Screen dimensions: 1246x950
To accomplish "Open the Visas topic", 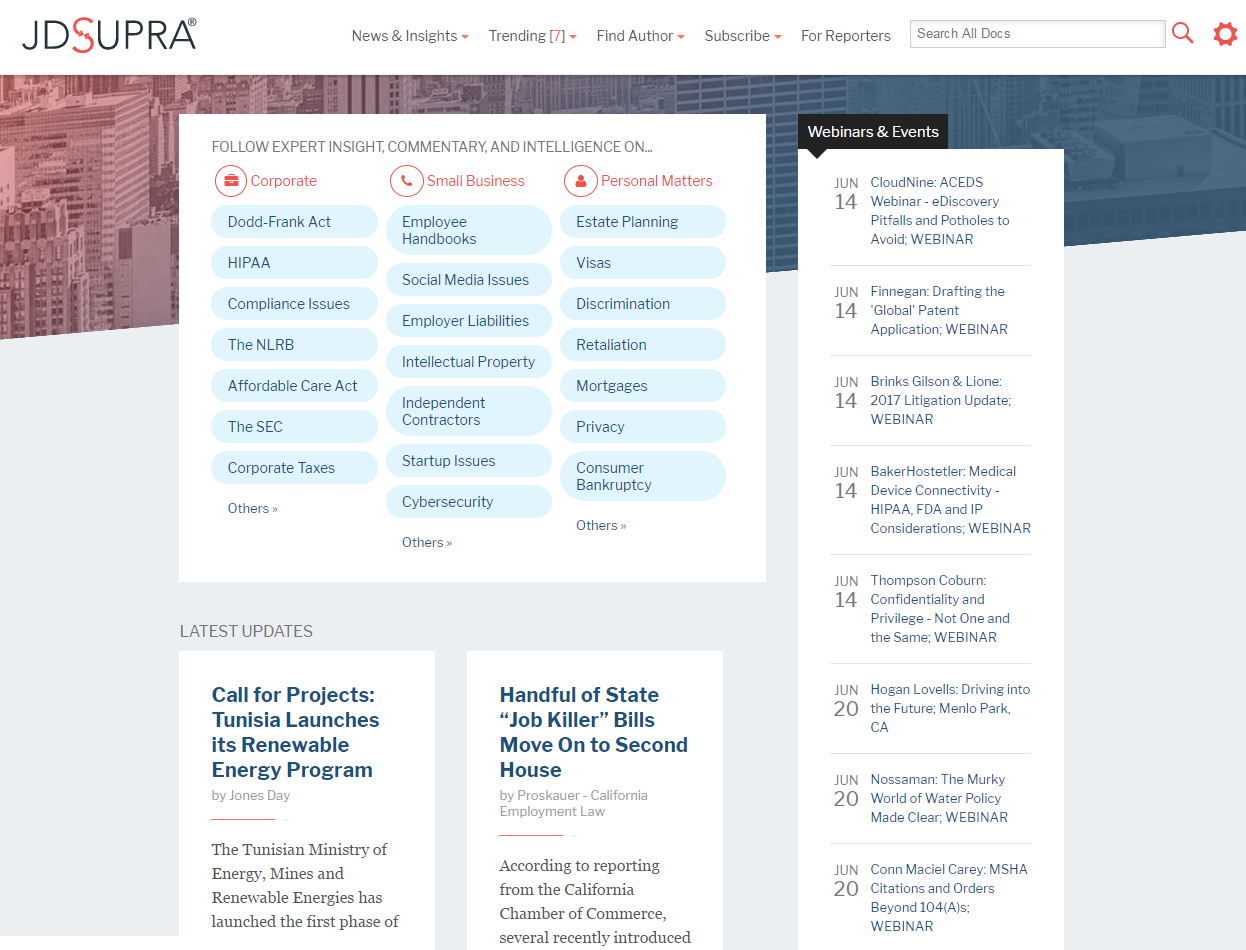I will pyautogui.click(x=643, y=263).
